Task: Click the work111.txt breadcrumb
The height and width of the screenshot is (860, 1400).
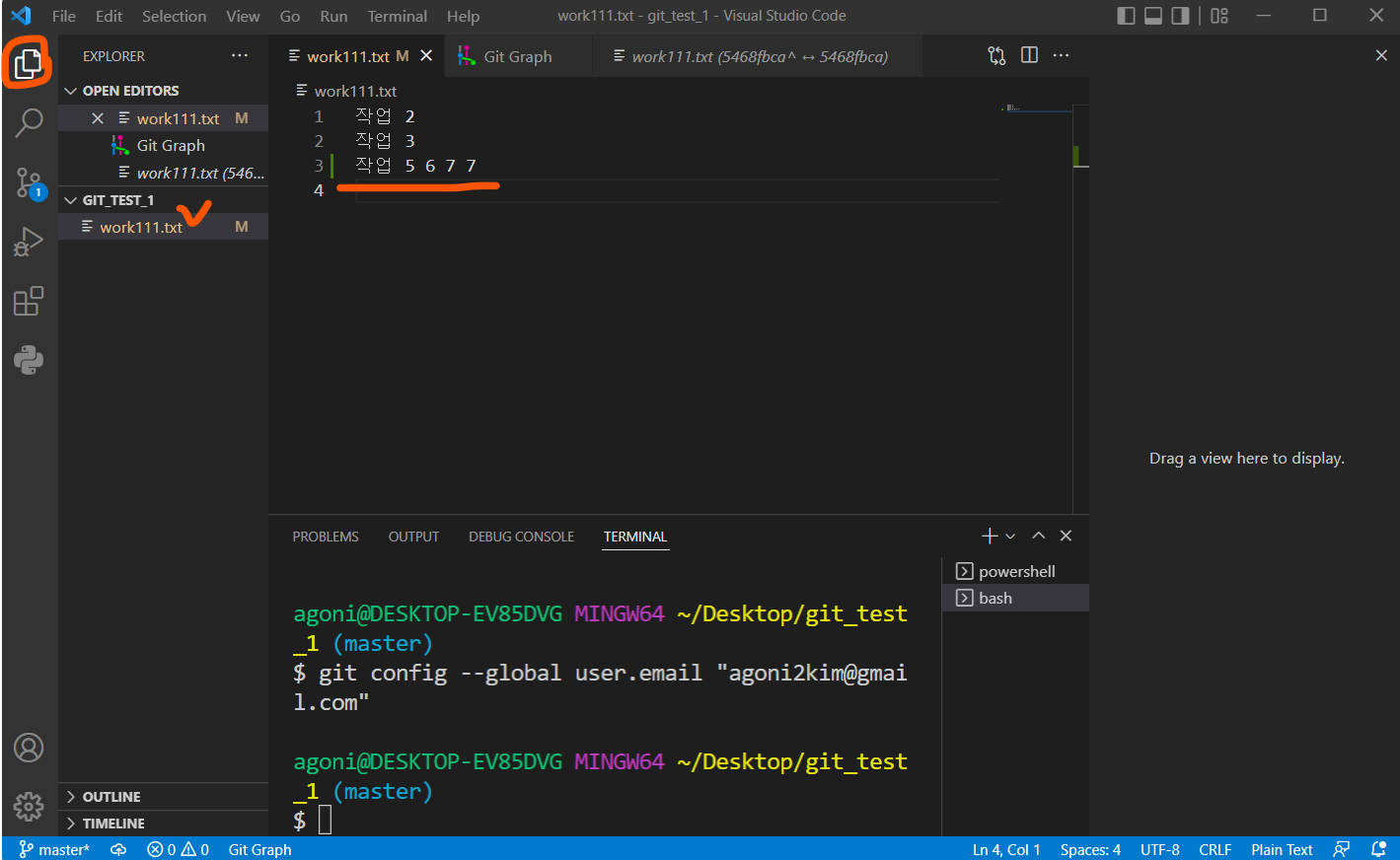Action: (x=355, y=91)
